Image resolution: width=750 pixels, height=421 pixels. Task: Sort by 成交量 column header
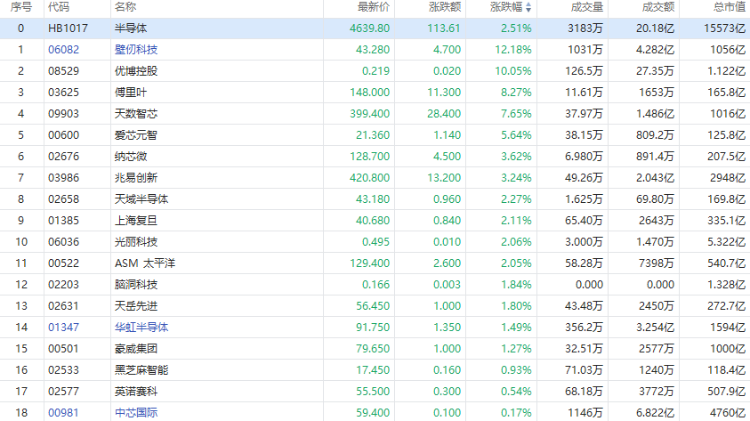pos(587,7)
